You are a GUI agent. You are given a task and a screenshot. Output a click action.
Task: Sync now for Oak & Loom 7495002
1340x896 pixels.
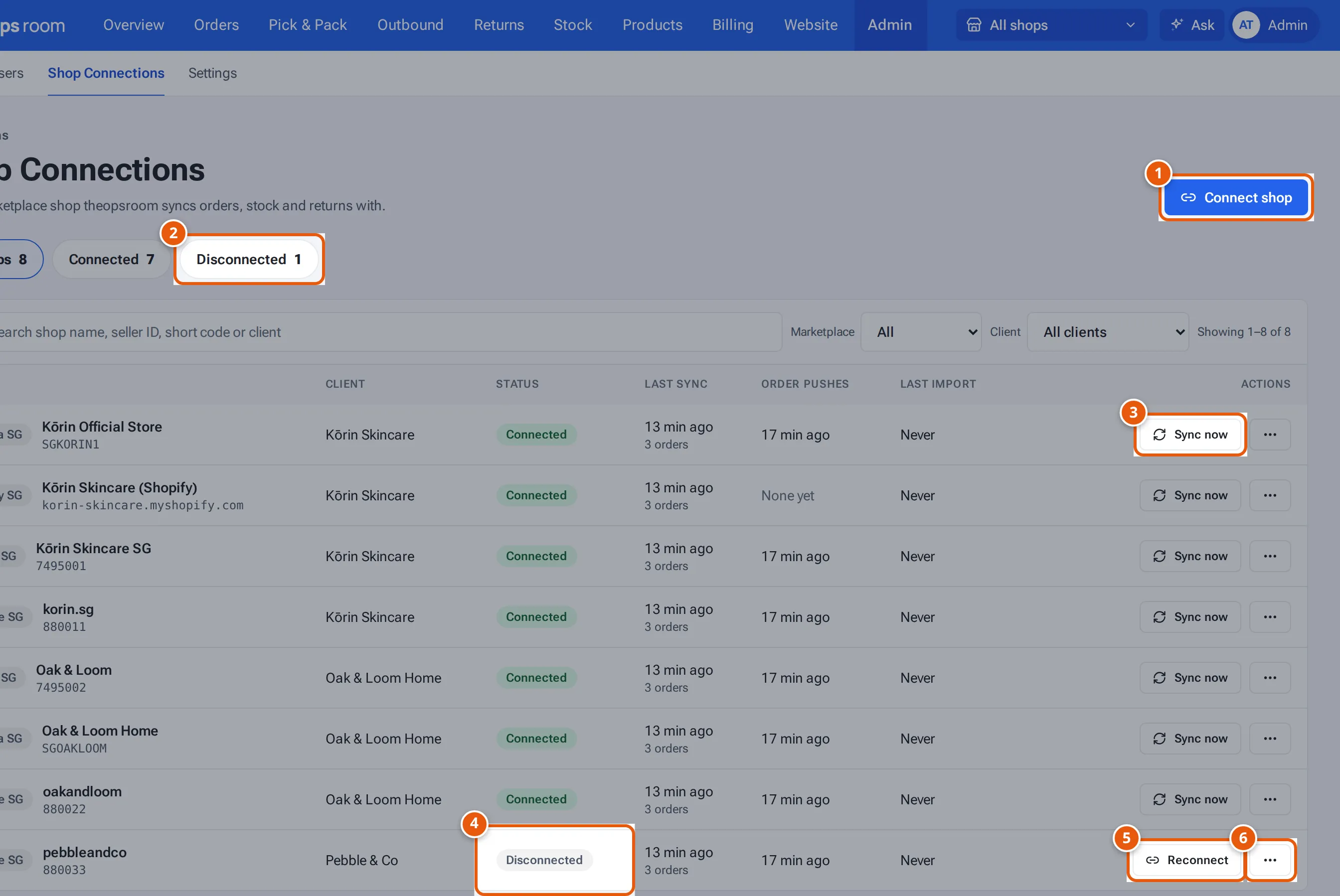(x=1189, y=678)
